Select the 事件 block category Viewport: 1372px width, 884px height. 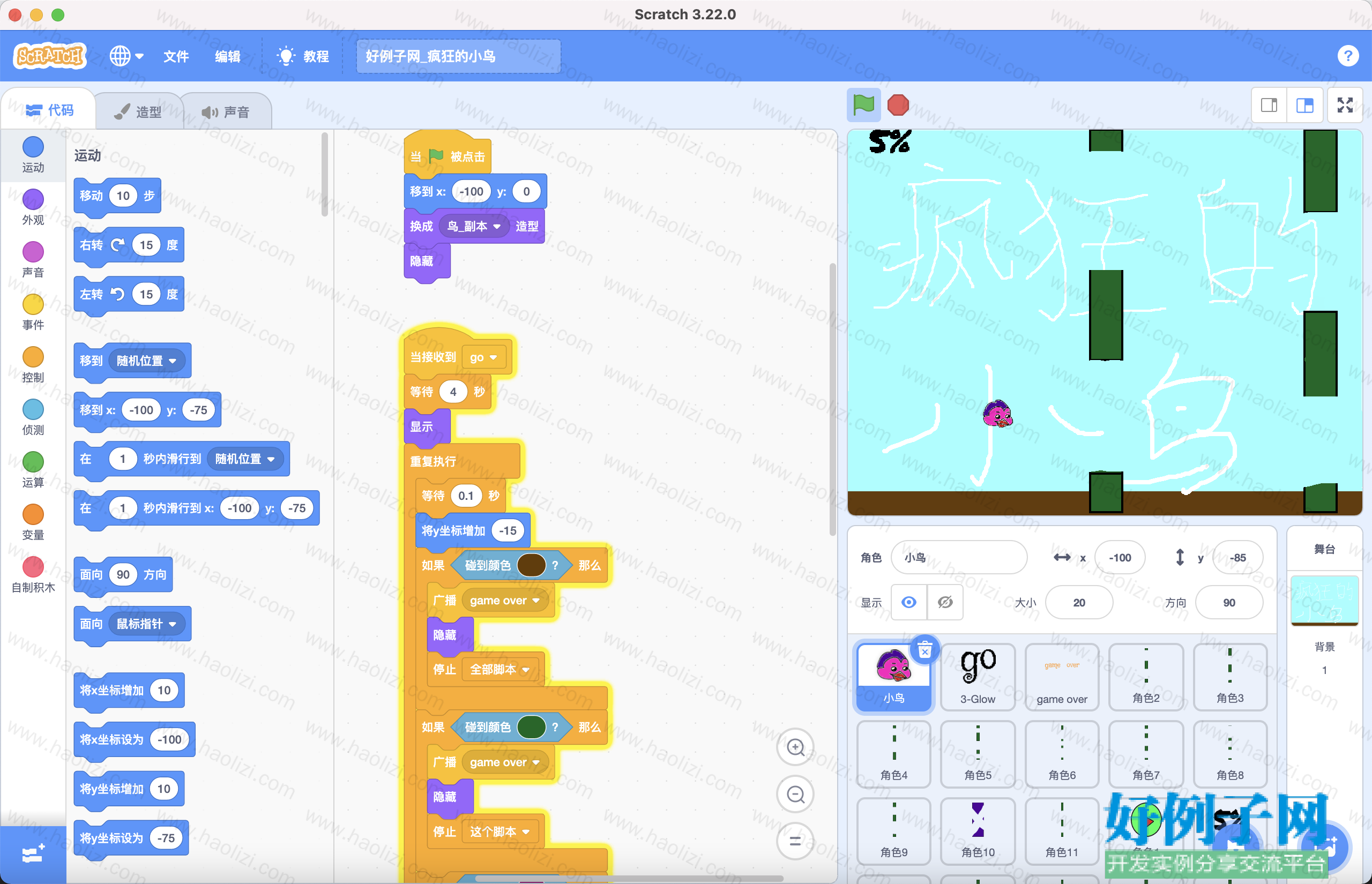click(x=33, y=312)
